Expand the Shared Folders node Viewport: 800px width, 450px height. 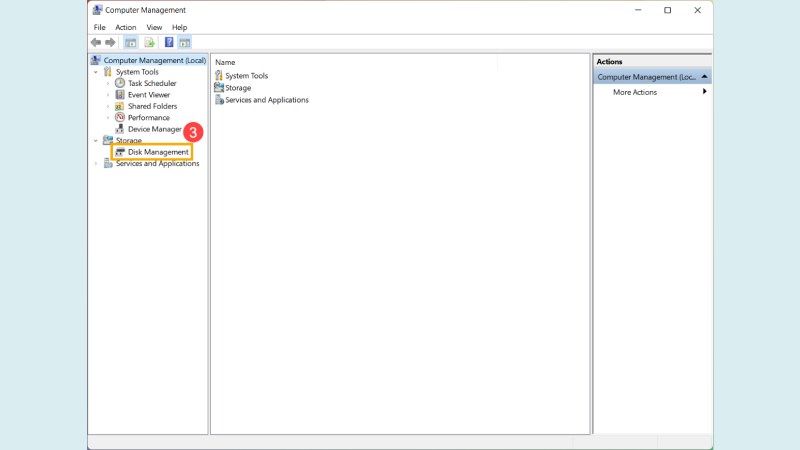pos(108,106)
